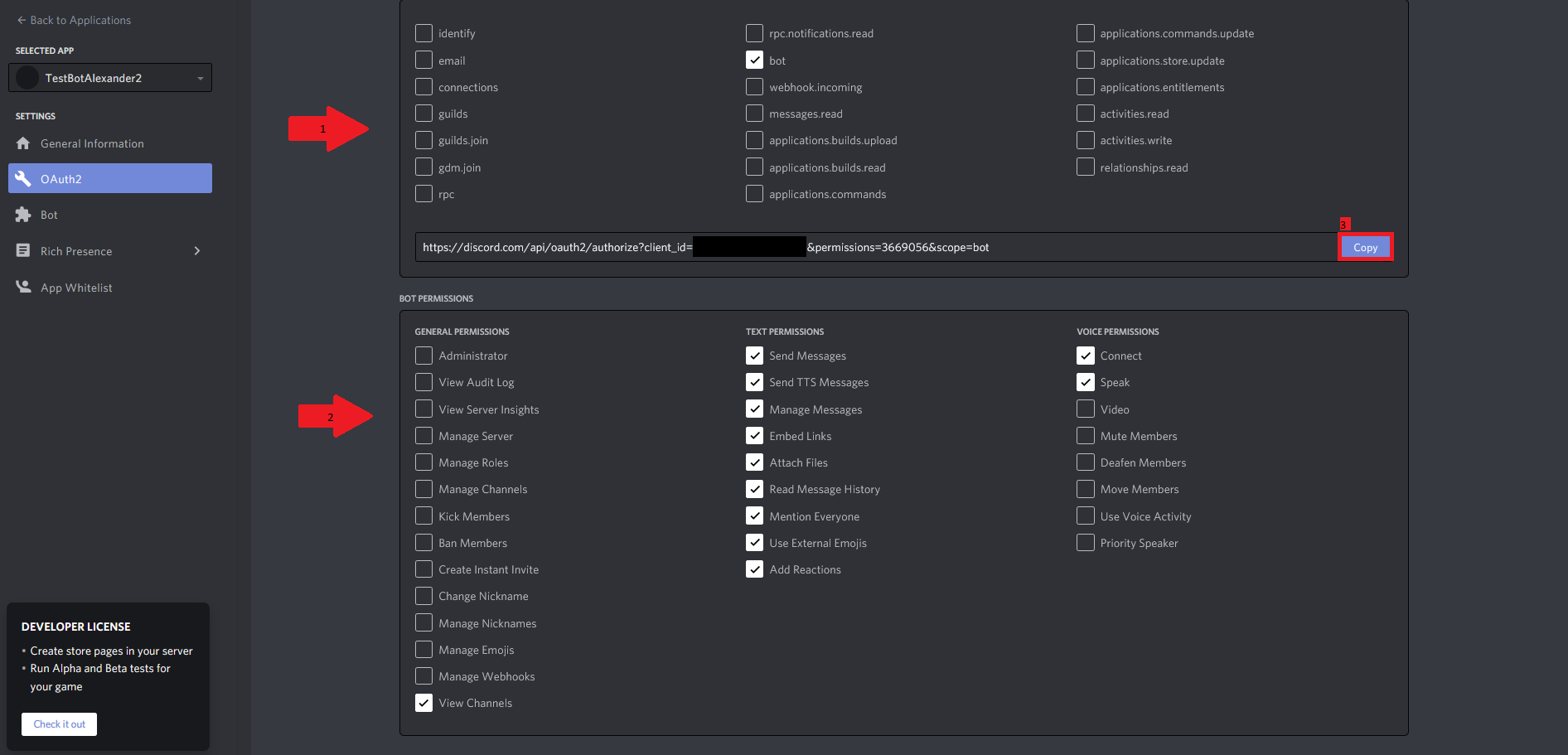The height and width of the screenshot is (755, 1568).
Task: Click the Back to Applications arrow
Action: (22, 20)
